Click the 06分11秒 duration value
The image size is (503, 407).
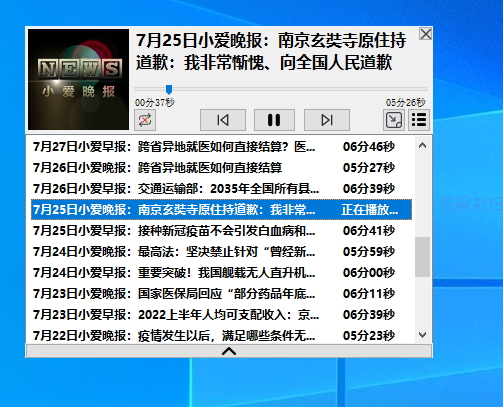(x=369, y=294)
